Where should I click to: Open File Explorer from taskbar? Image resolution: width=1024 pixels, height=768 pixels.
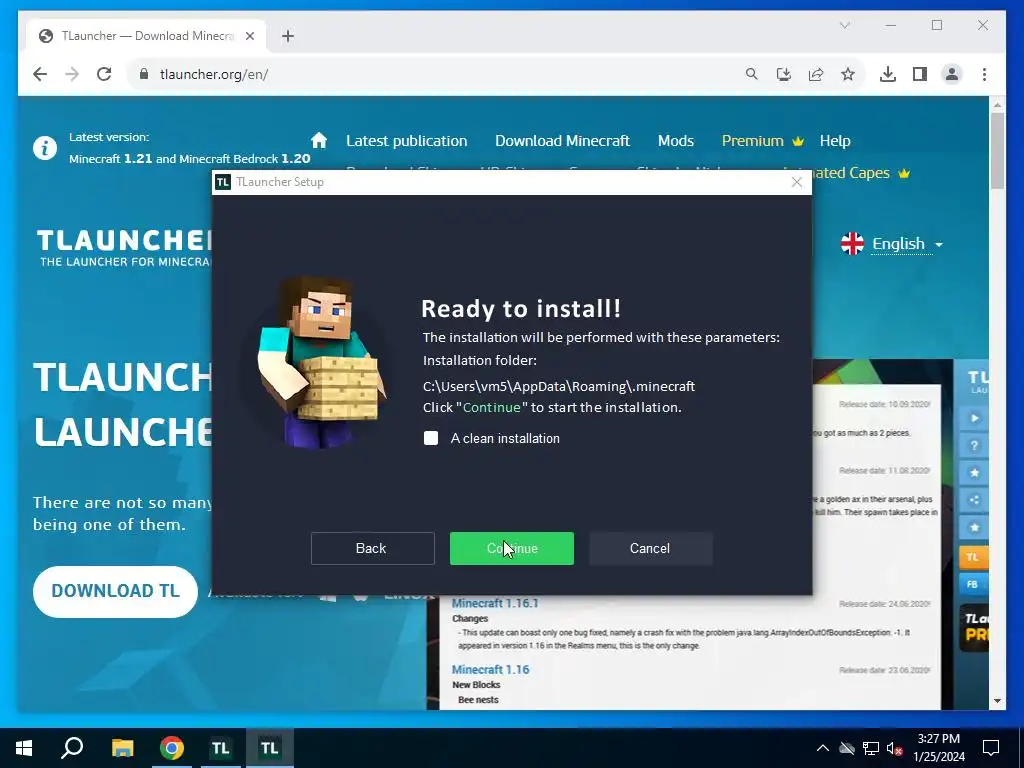(x=122, y=748)
